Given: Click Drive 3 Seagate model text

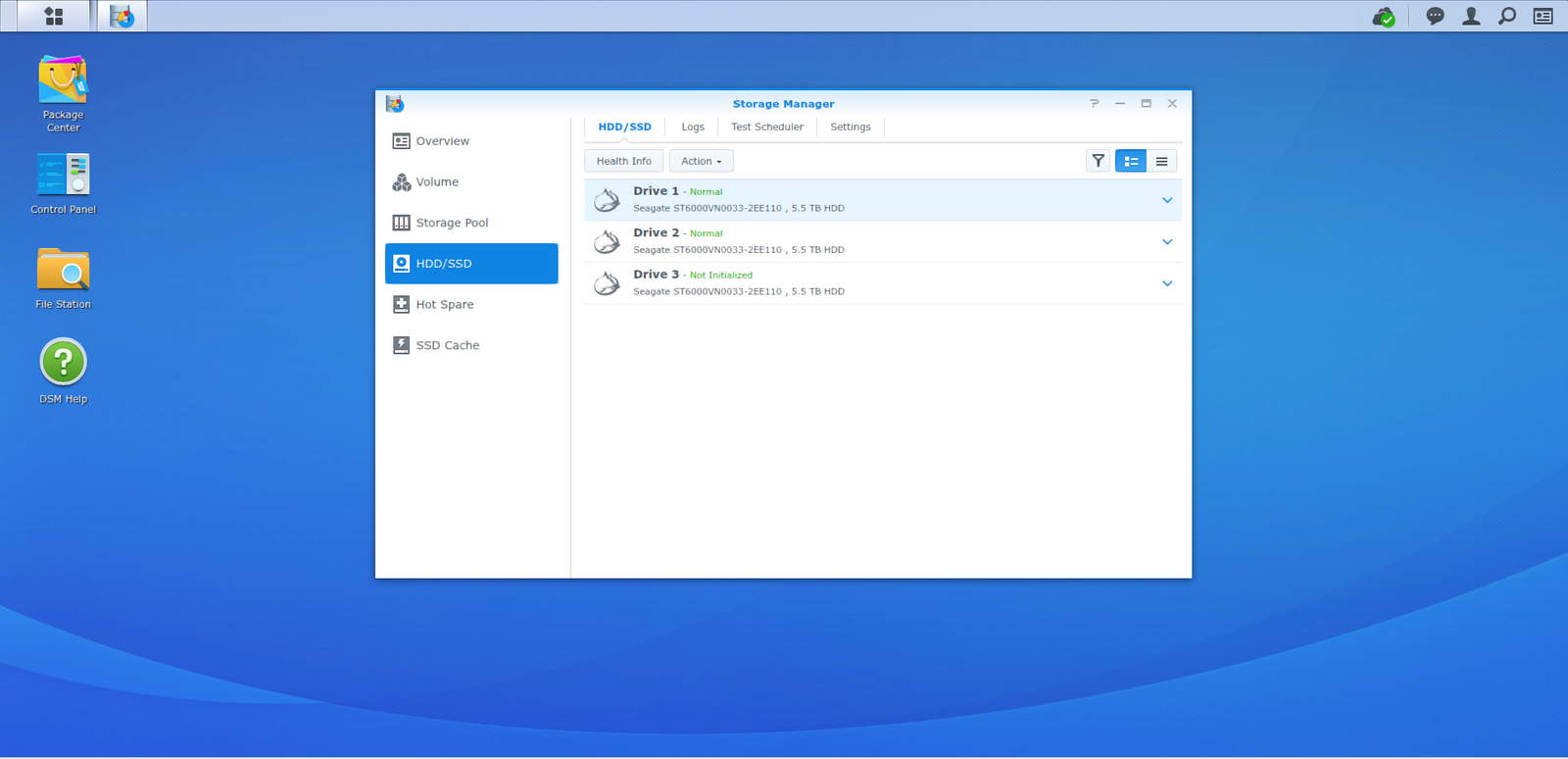Looking at the screenshot, I should [x=739, y=291].
